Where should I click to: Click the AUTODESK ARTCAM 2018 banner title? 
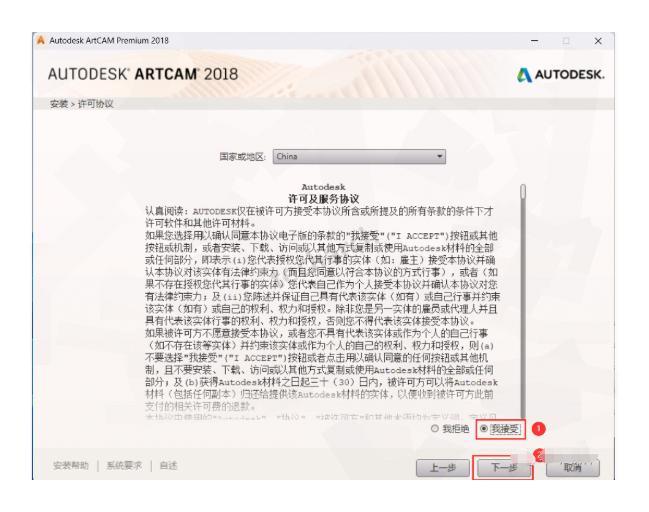(143, 74)
